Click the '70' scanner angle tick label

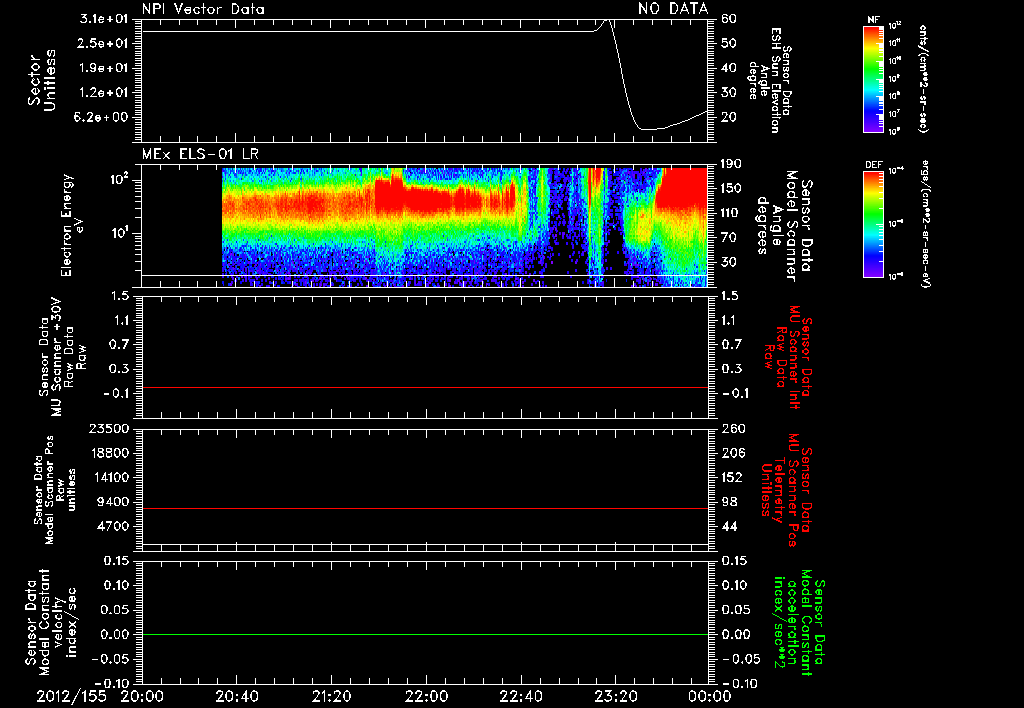coord(729,238)
